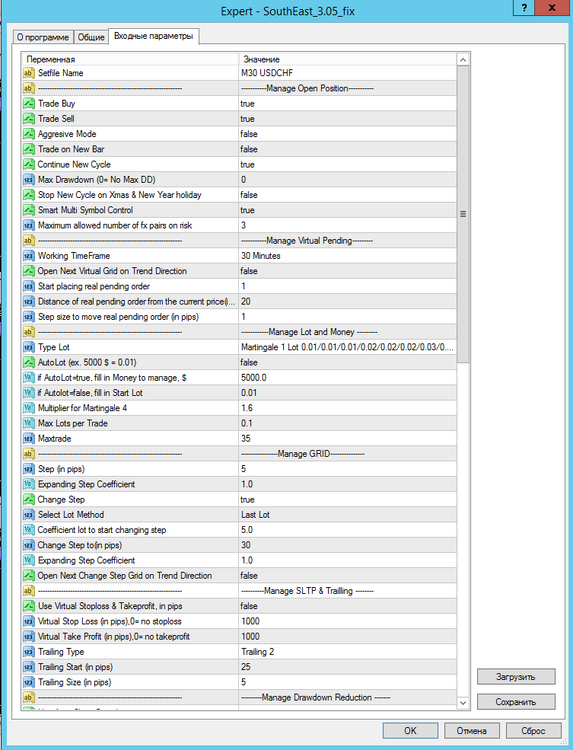Image resolution: width=573 pixels, height=750 pixels.
Task: Select the Manage GRID section header row
Action: coord(239,453)
